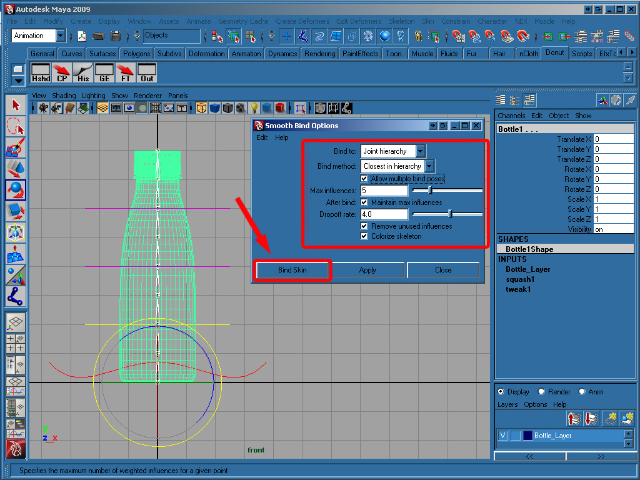Image resolution: width=640 pixels, height=480 pixels.
Task: Expand the Animation menu set dropdown
Action: (40, 35)
